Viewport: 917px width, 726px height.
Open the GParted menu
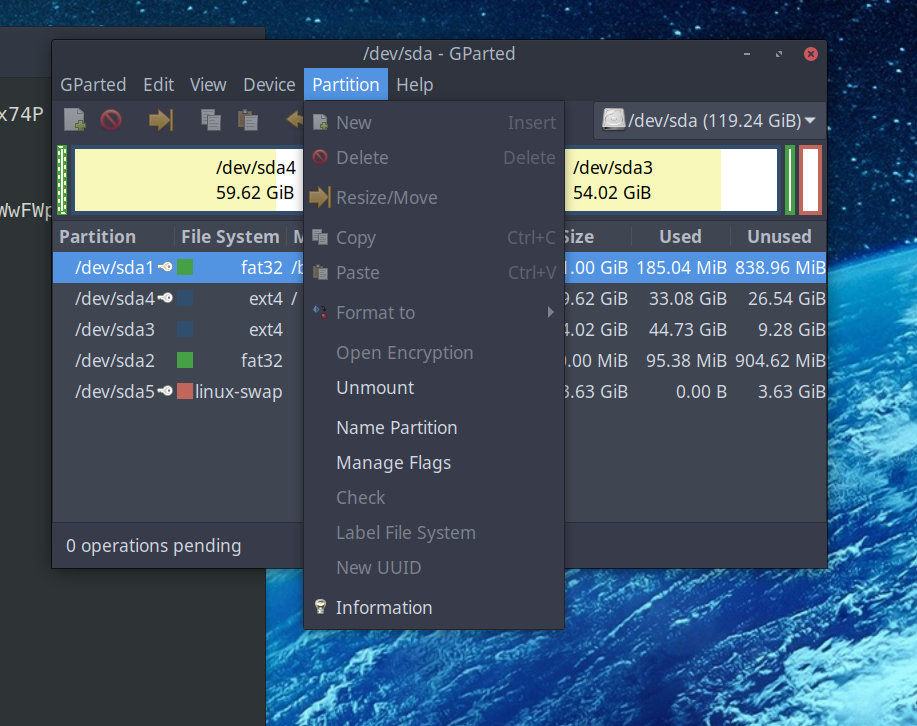coord(93,85)
